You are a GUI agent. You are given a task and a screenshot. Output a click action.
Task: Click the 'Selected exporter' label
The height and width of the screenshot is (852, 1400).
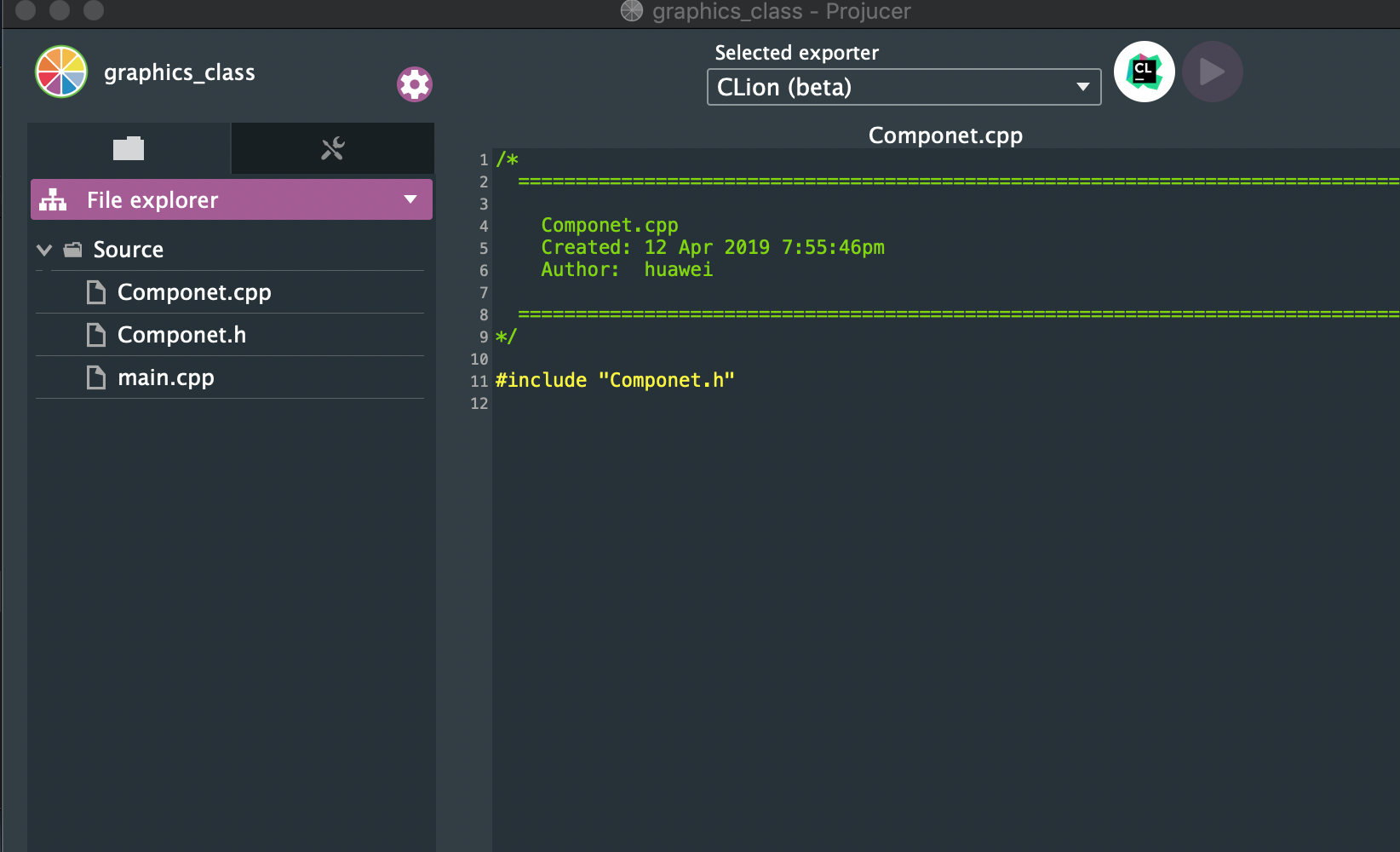797,53
